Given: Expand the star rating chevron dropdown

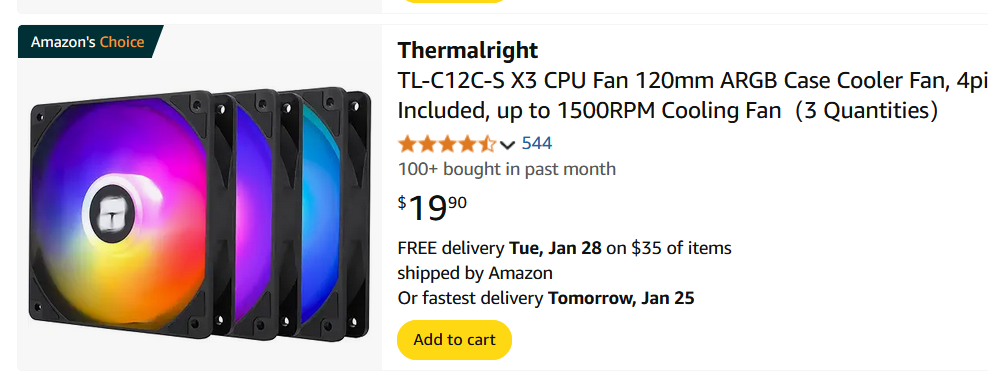Looking at the screenshot, I should [507, 145].
